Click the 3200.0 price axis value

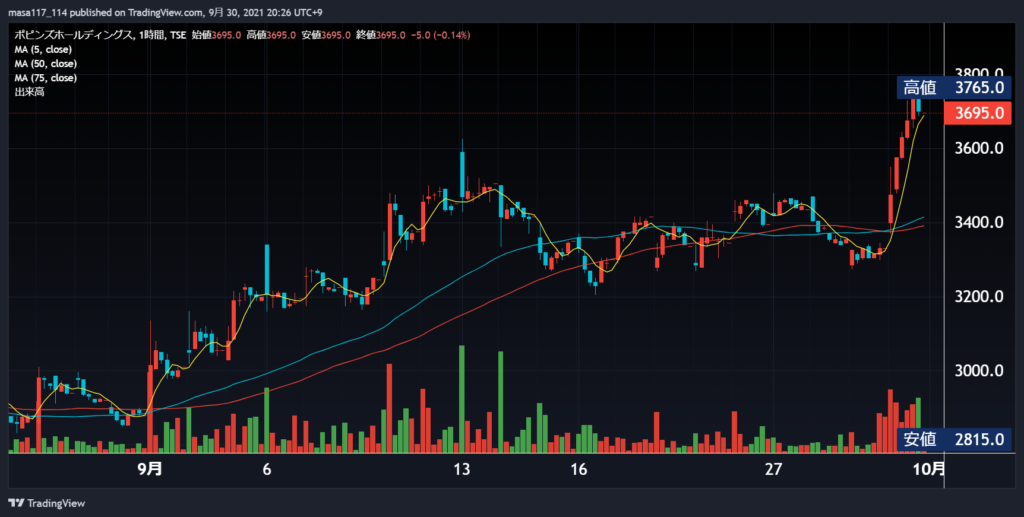coord(979,297)
